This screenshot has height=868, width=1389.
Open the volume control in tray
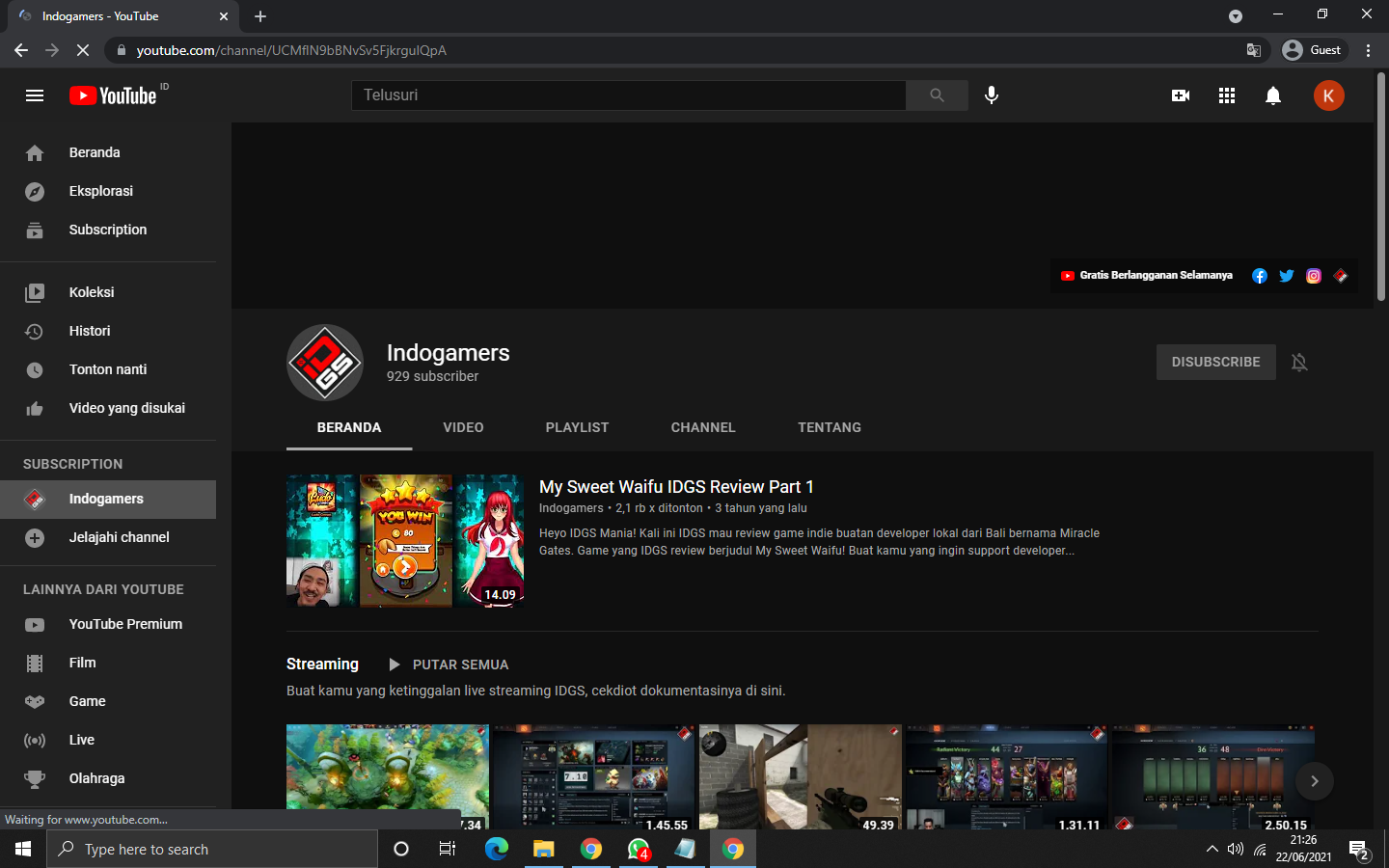click(x=1236, y=850)
